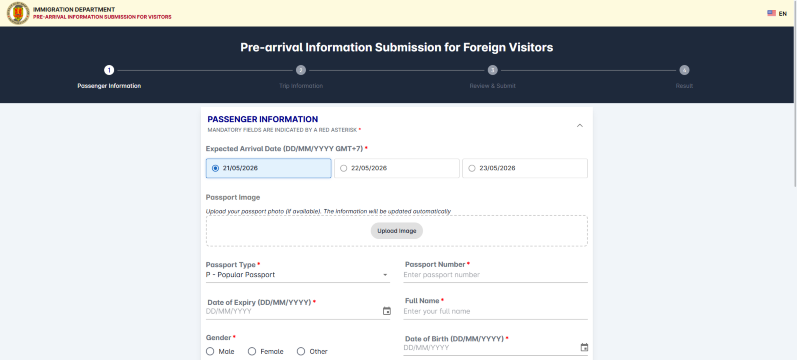
Task: Select arrival date 23/05/2026
Action: point(525,168)
